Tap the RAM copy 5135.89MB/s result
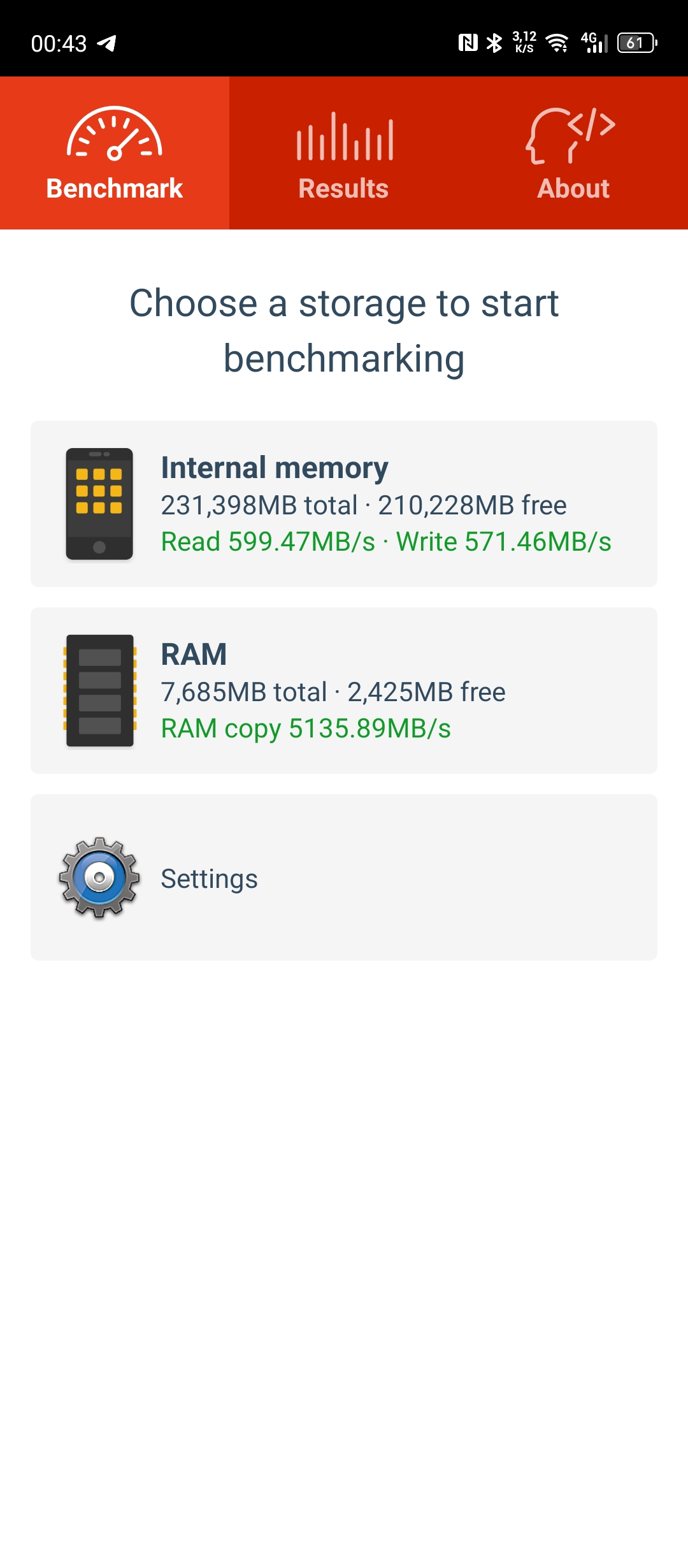The height and width of the screenshot is (1568, 688). point(306,729)
